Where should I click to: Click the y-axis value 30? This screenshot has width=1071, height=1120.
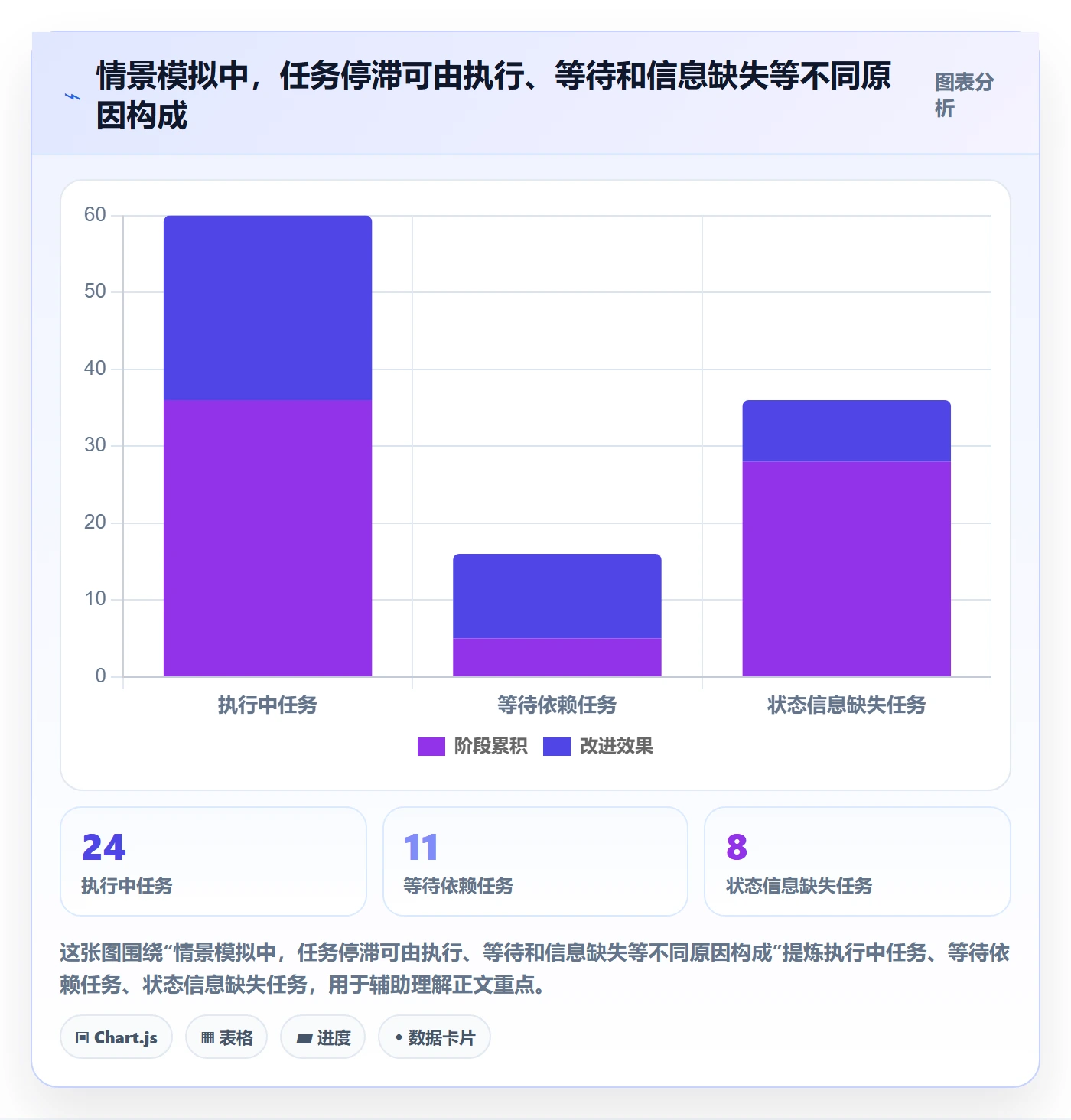click(95, 444)
